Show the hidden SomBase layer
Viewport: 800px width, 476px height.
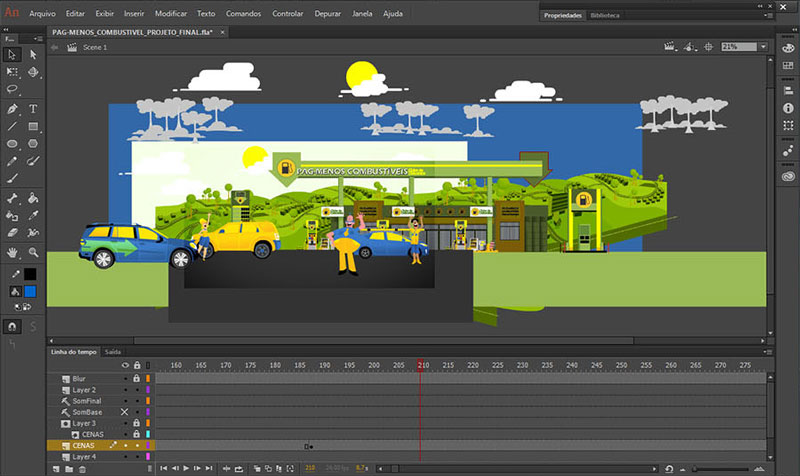124,412
